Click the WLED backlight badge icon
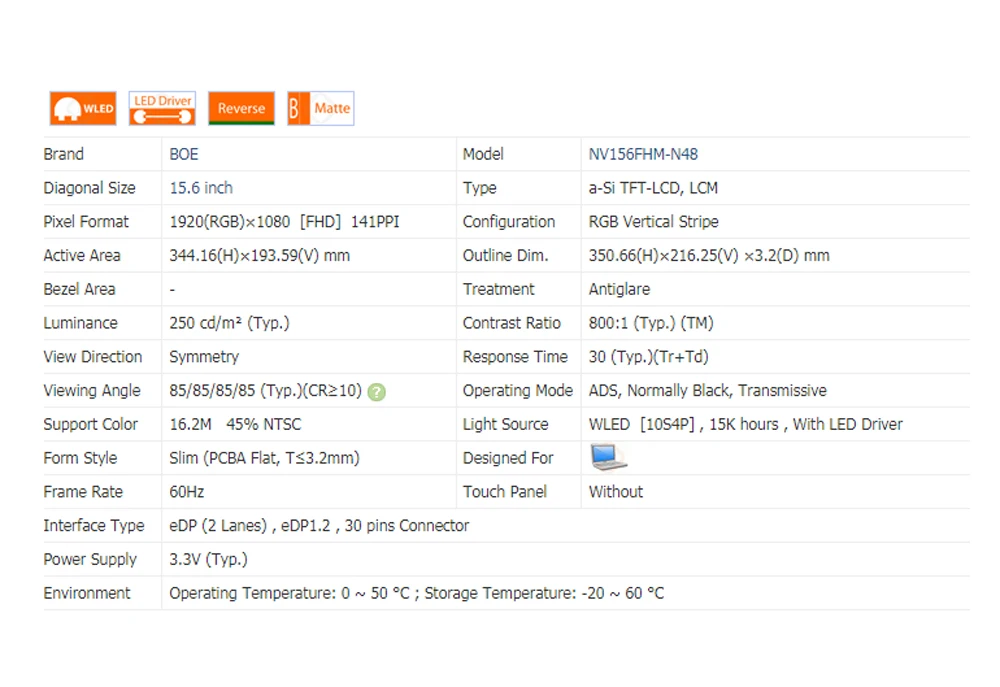Viewport: 1000px width, 687px height. 83,108
